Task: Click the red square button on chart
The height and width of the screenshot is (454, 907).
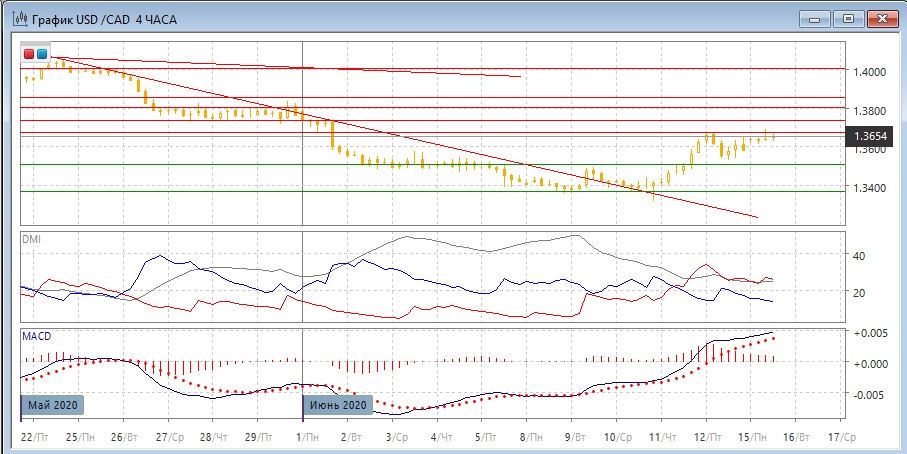Action: click(30, 53)
